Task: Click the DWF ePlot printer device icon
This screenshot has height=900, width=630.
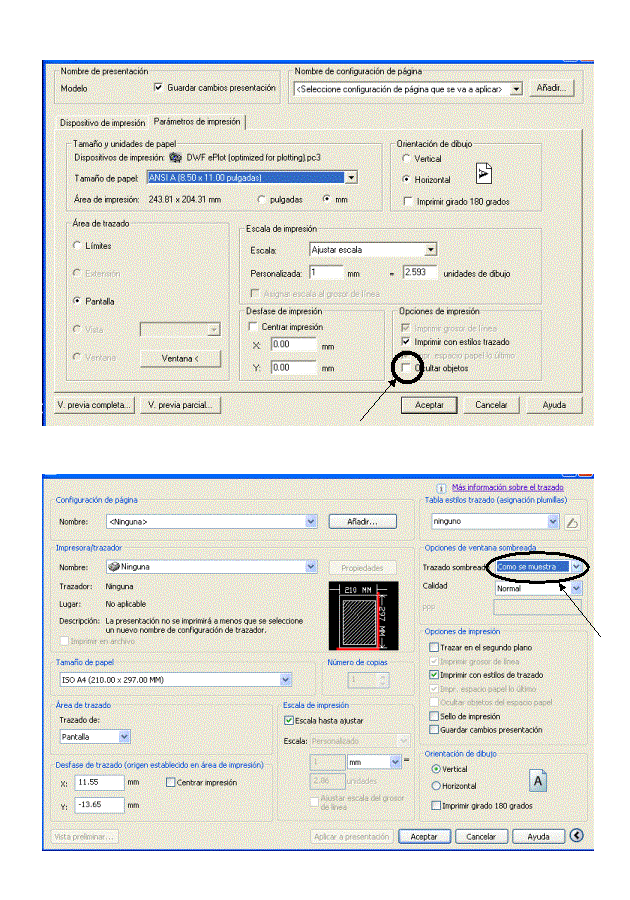Action: 175,157
